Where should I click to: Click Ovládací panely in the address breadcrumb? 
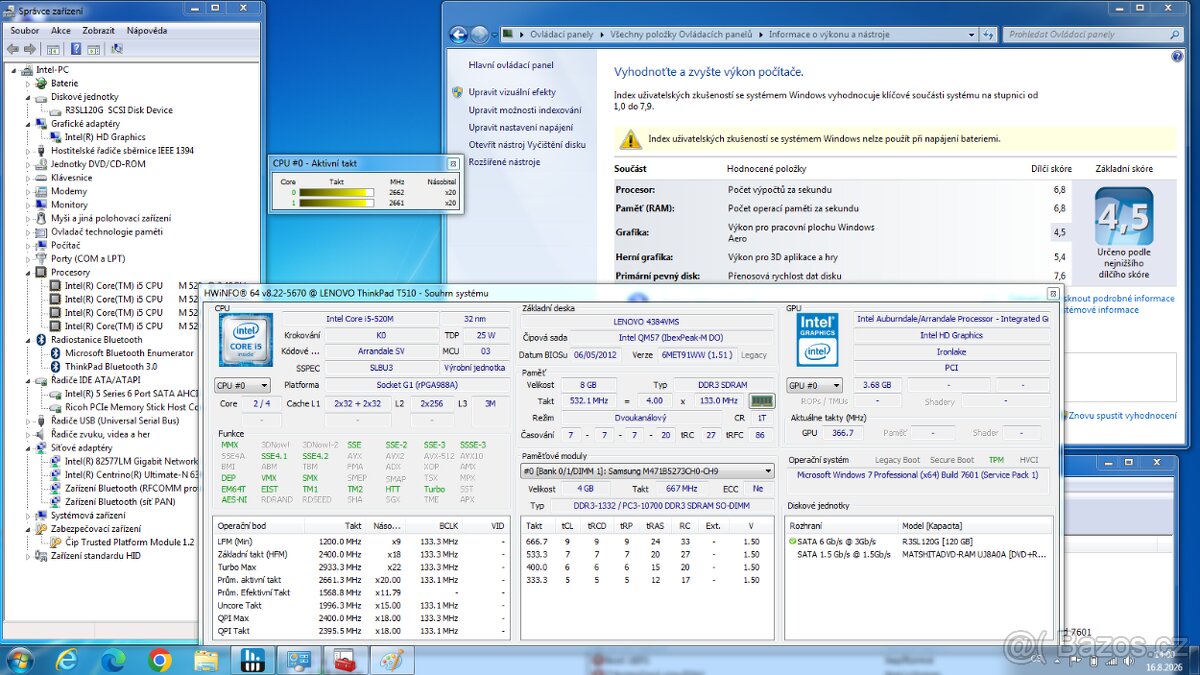(561, 34)
